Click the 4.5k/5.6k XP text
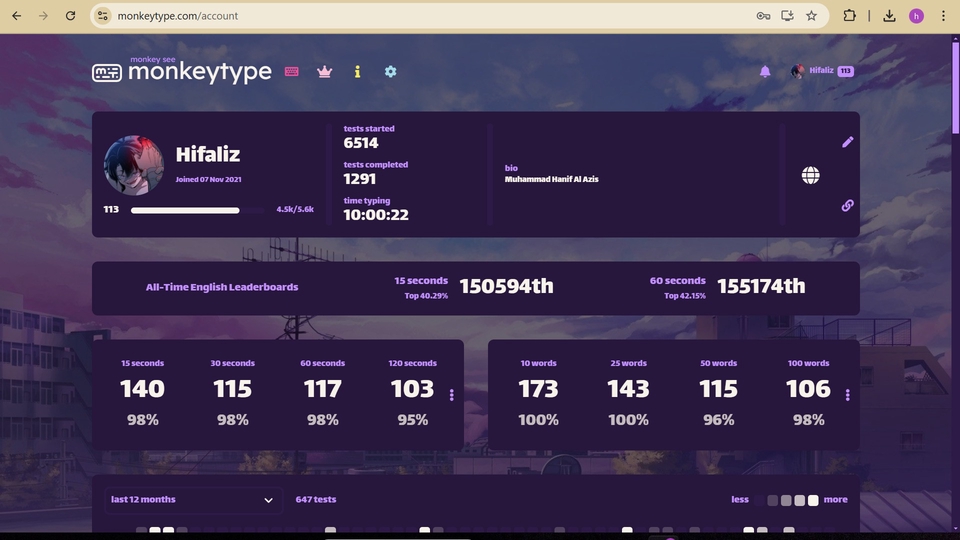 295,209
